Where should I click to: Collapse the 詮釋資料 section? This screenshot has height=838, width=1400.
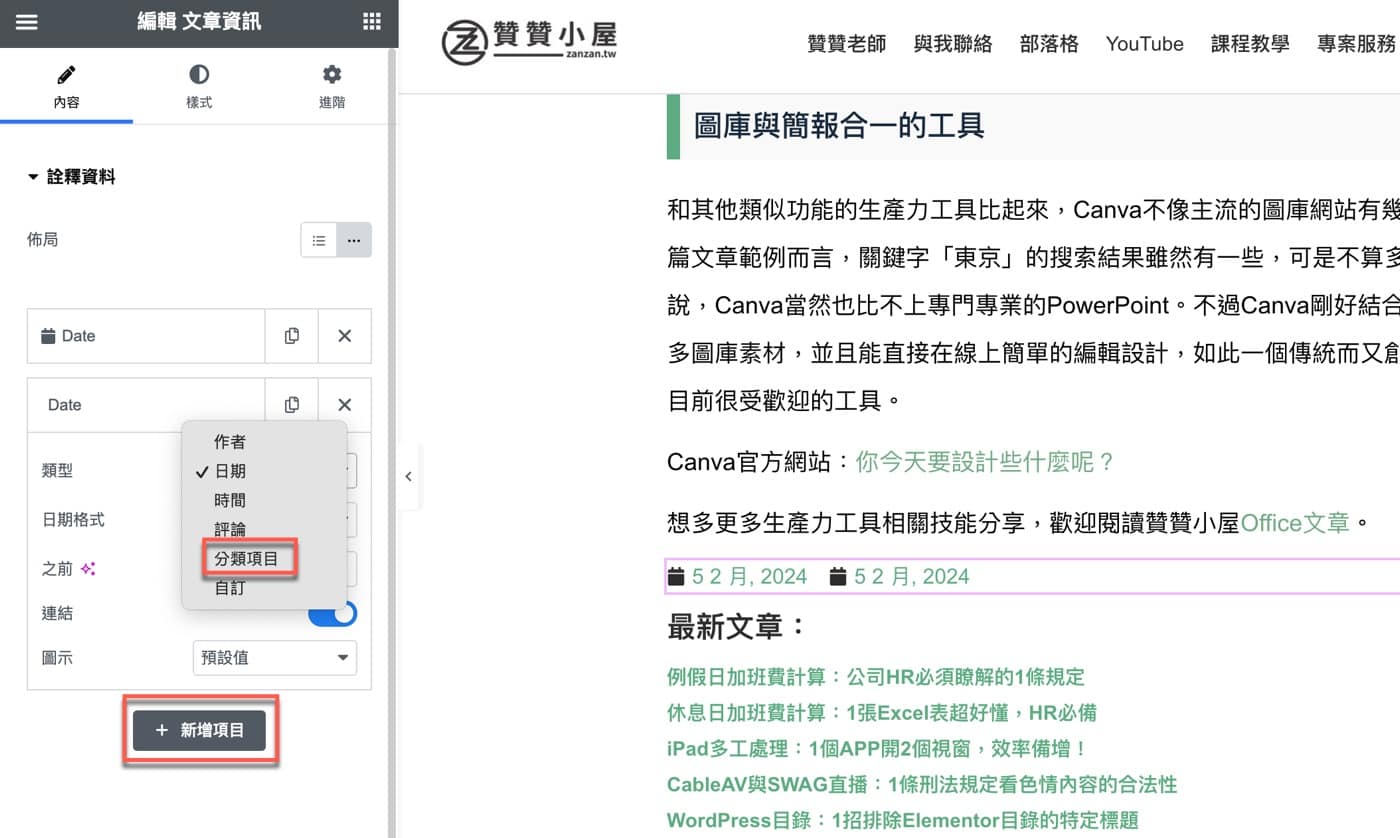tap(71, 177)
